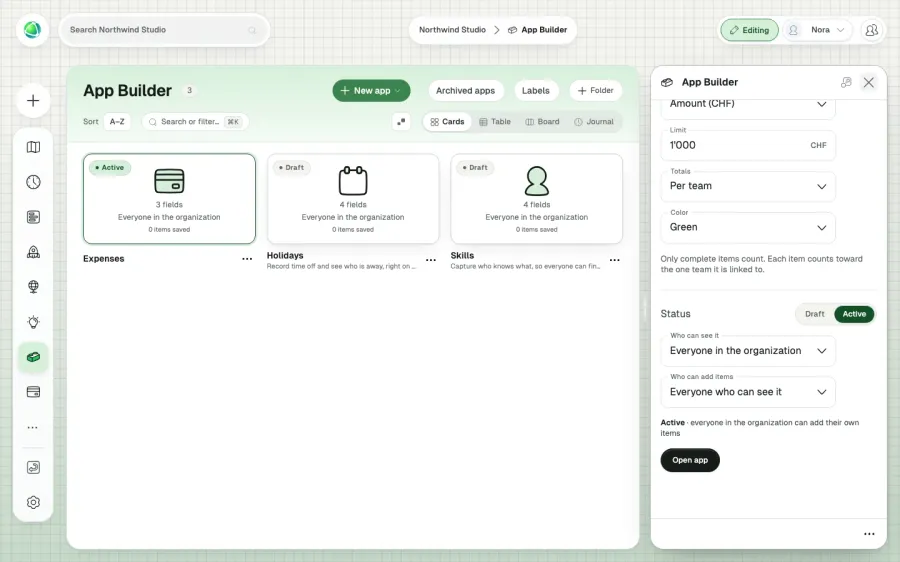Open the Color Green dropdown

(748, 227)
